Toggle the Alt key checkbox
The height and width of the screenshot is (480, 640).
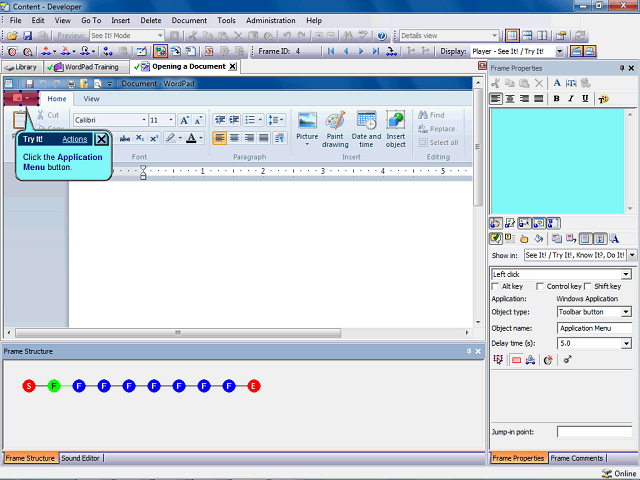pyautogui.click(x=496, y=287)
